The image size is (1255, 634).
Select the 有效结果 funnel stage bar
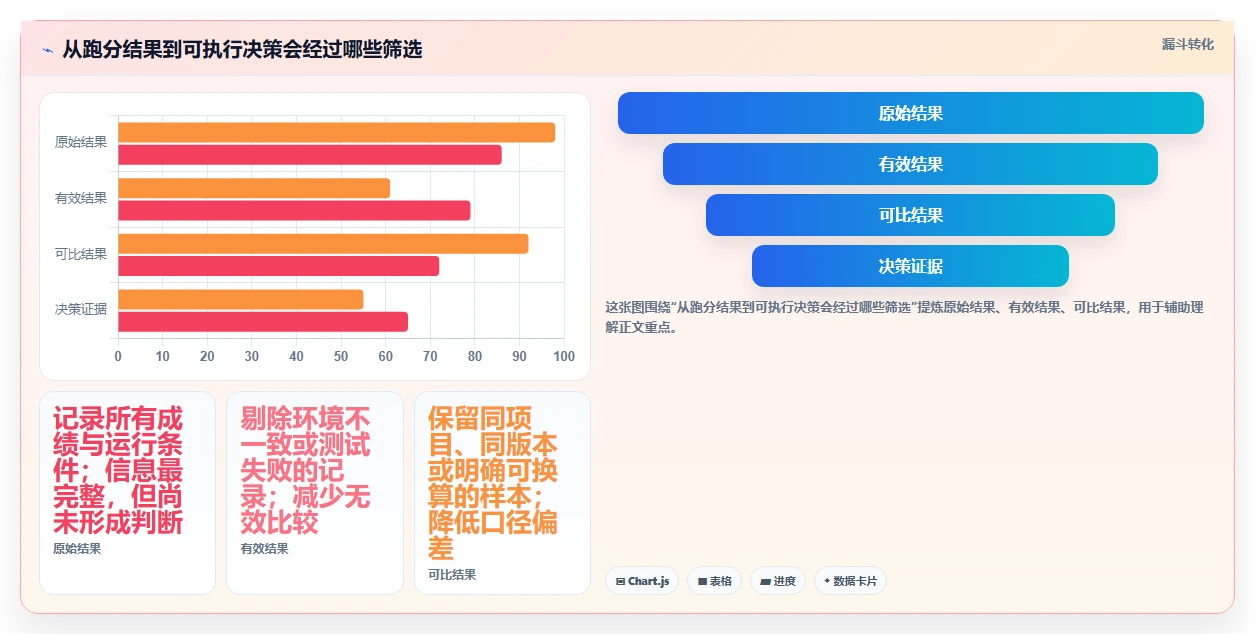tap(910, 164)
